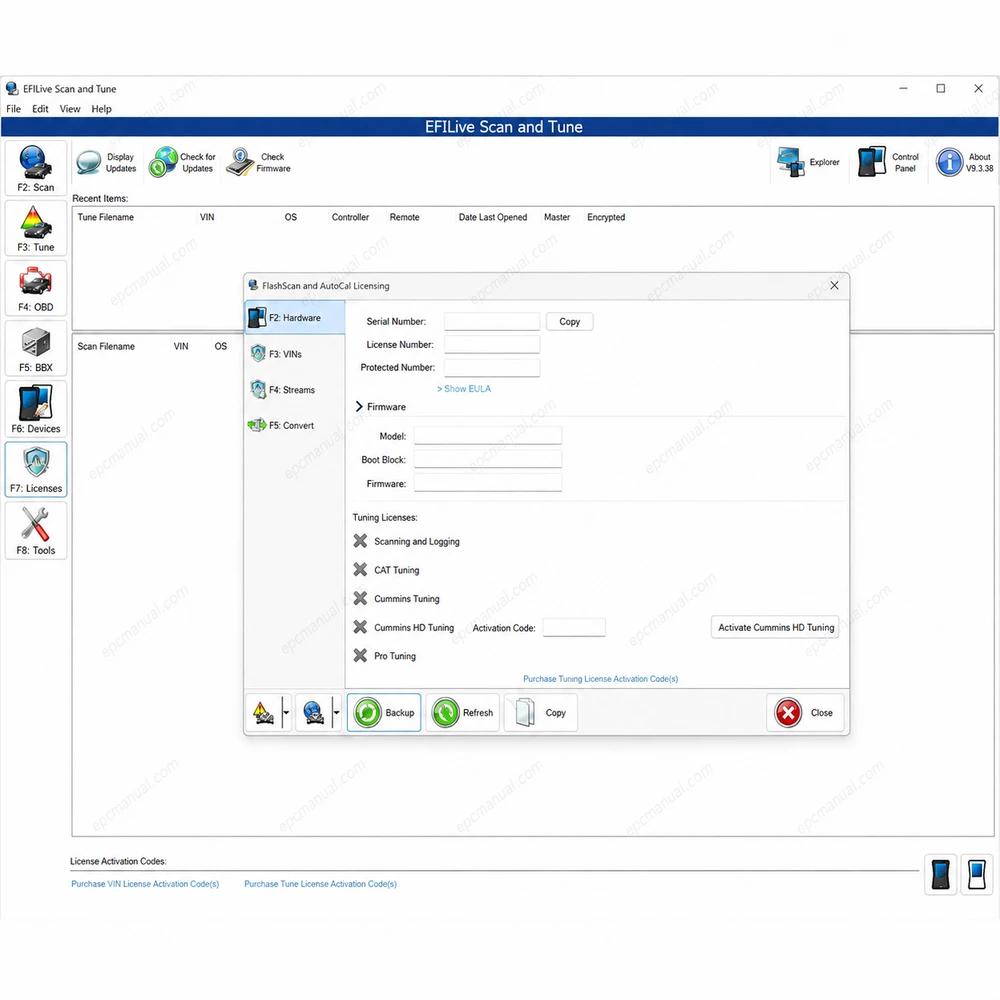
Task: Select the F2: Hardware tab in the licensing dialog
Action: click(295, 318)
